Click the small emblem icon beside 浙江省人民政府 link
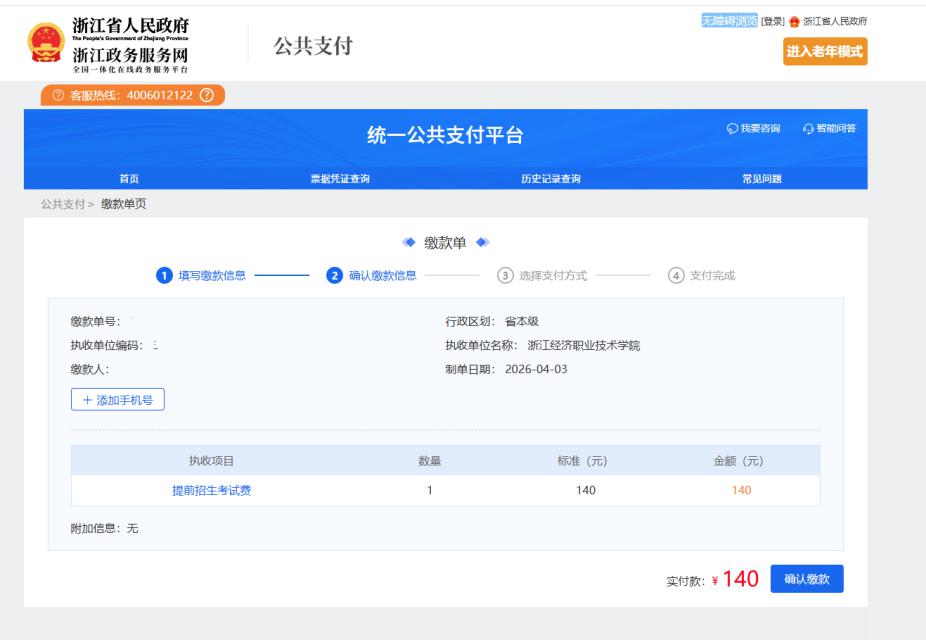 (x=796, y=21)
